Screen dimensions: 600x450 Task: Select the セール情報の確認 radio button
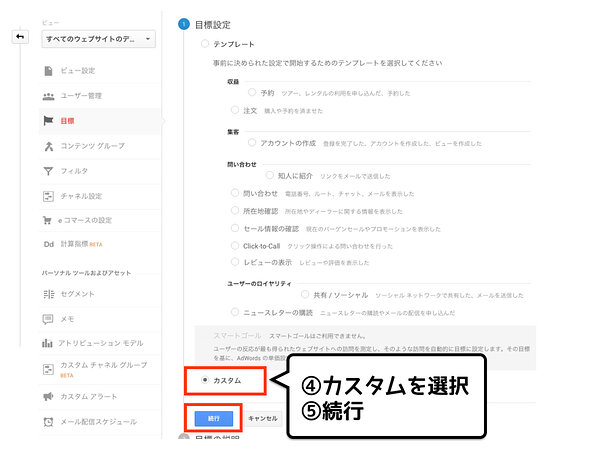(x=235, y=228)
